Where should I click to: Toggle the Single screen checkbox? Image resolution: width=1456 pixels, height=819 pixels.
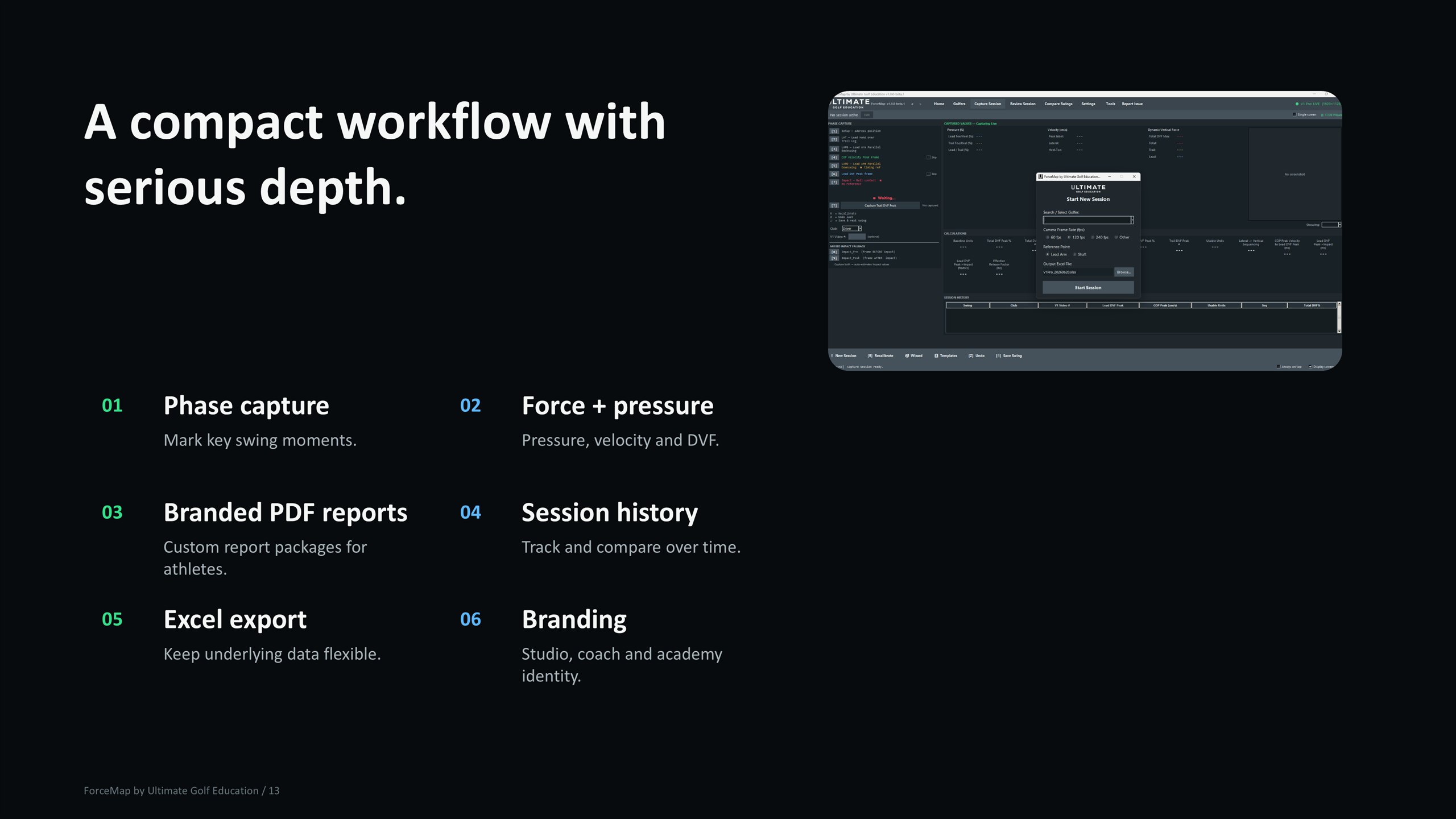(x=1294, y=114)
